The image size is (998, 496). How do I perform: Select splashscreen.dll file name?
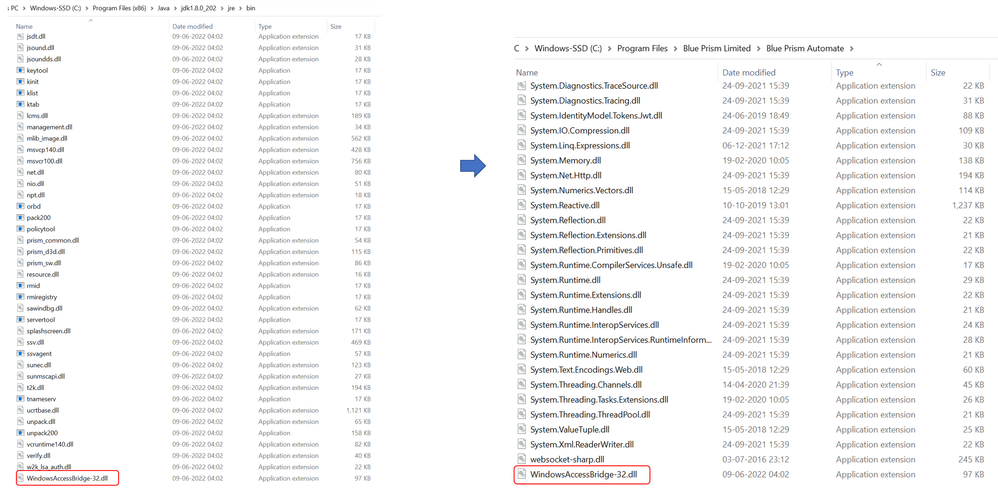point(49,331)
